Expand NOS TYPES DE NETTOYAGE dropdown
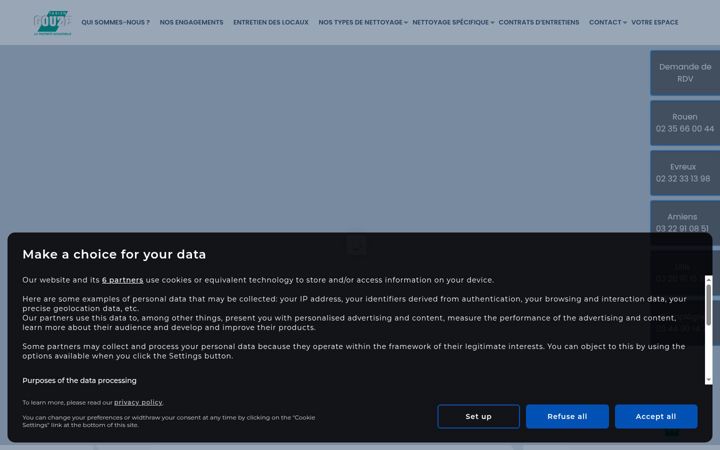This screenshot has height=450, width=720. [x=363, y=22]
